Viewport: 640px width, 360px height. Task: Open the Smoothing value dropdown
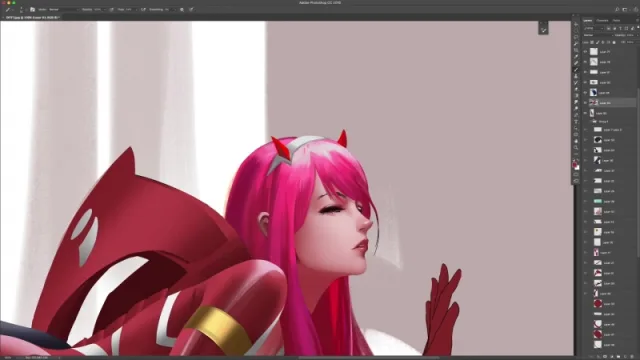(x=175, y=9)
